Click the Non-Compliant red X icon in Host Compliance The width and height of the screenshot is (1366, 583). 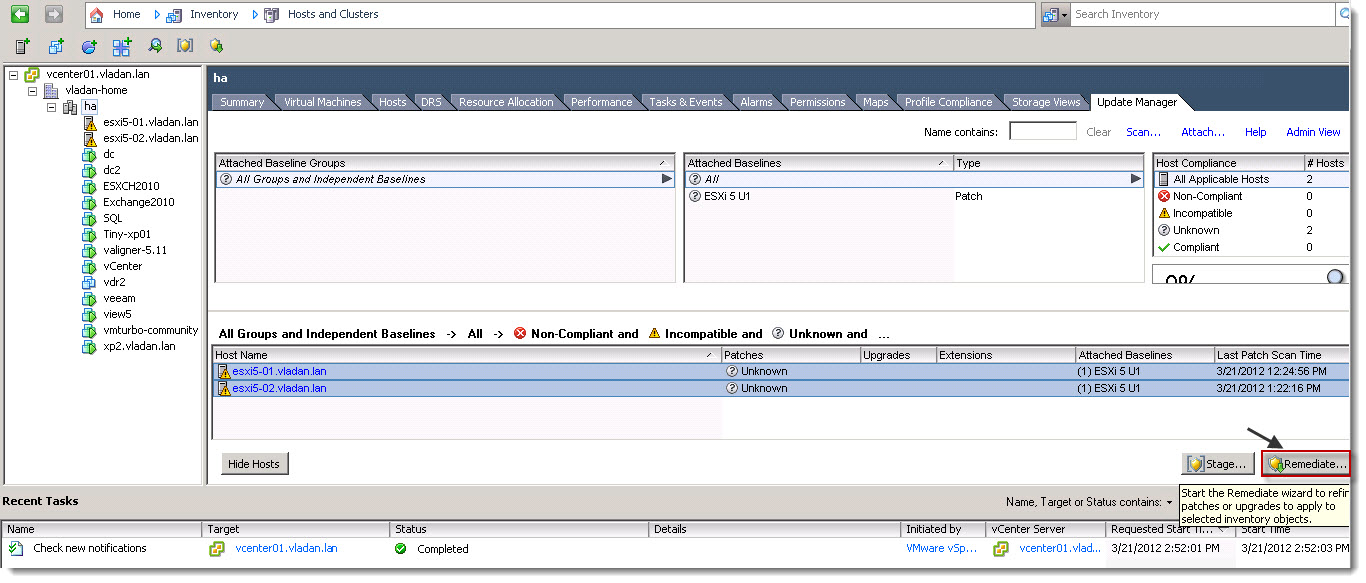click(1163, 197)
